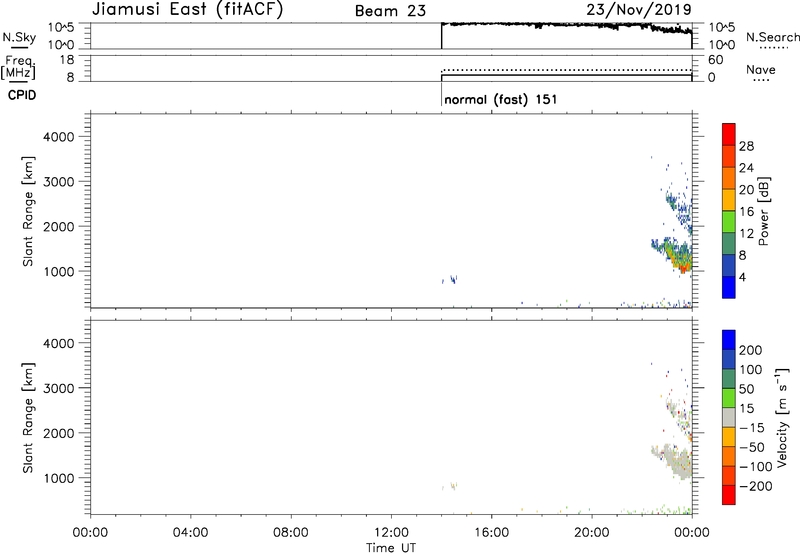
Task: Select Power colorbar segment between 24 and 28
Action: [729, 156]
